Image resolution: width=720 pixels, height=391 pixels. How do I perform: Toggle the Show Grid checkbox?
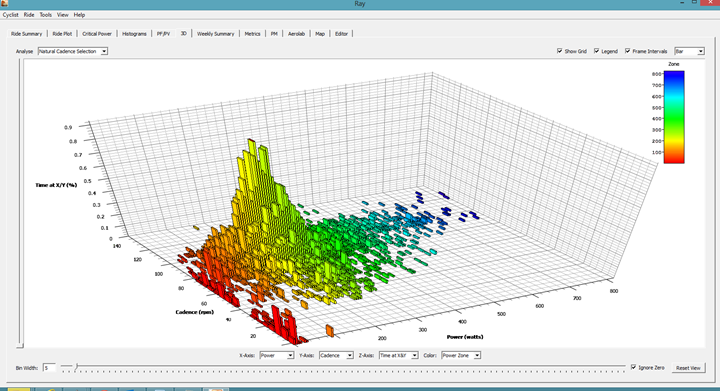tap(559, 51)
